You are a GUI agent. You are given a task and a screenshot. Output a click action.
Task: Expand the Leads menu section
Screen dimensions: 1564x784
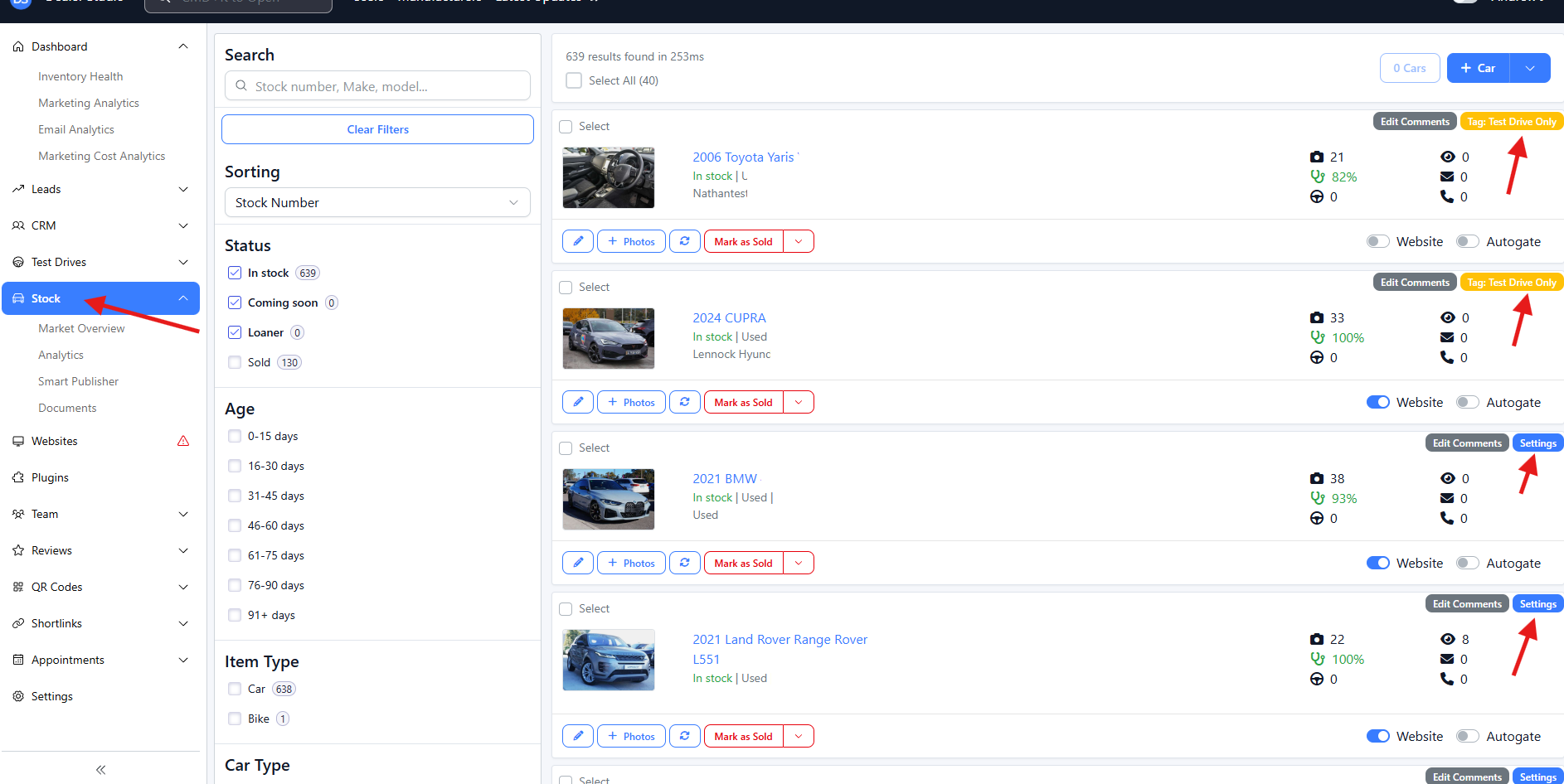pos(183,189)
